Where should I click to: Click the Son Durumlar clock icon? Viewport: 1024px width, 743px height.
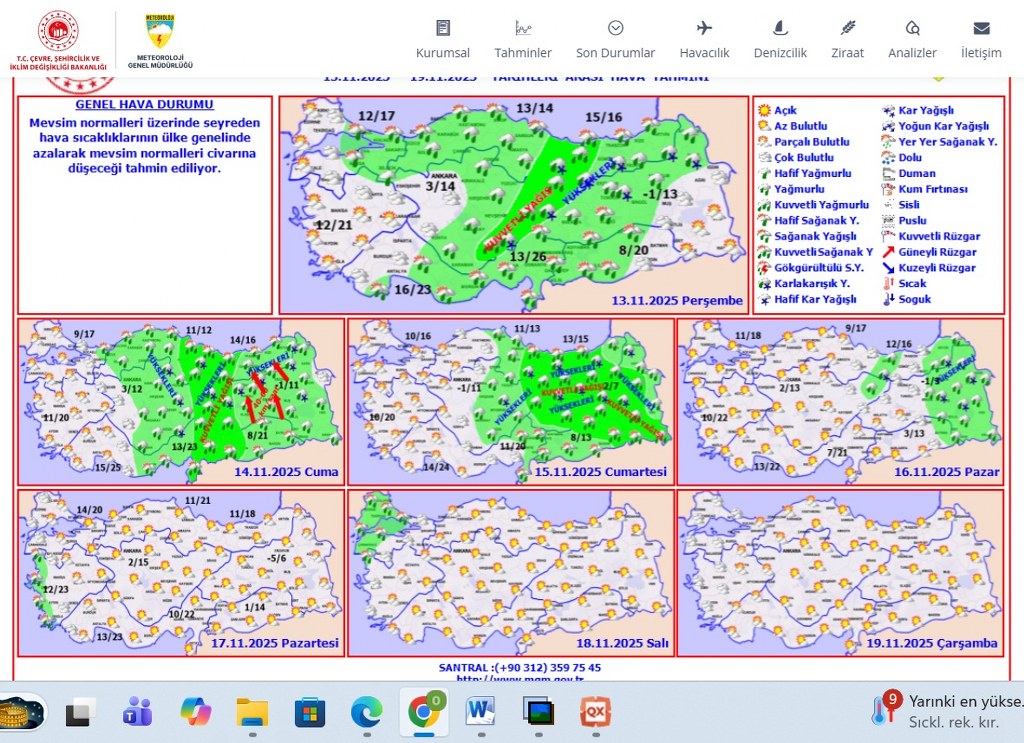[x=615, y=28]
